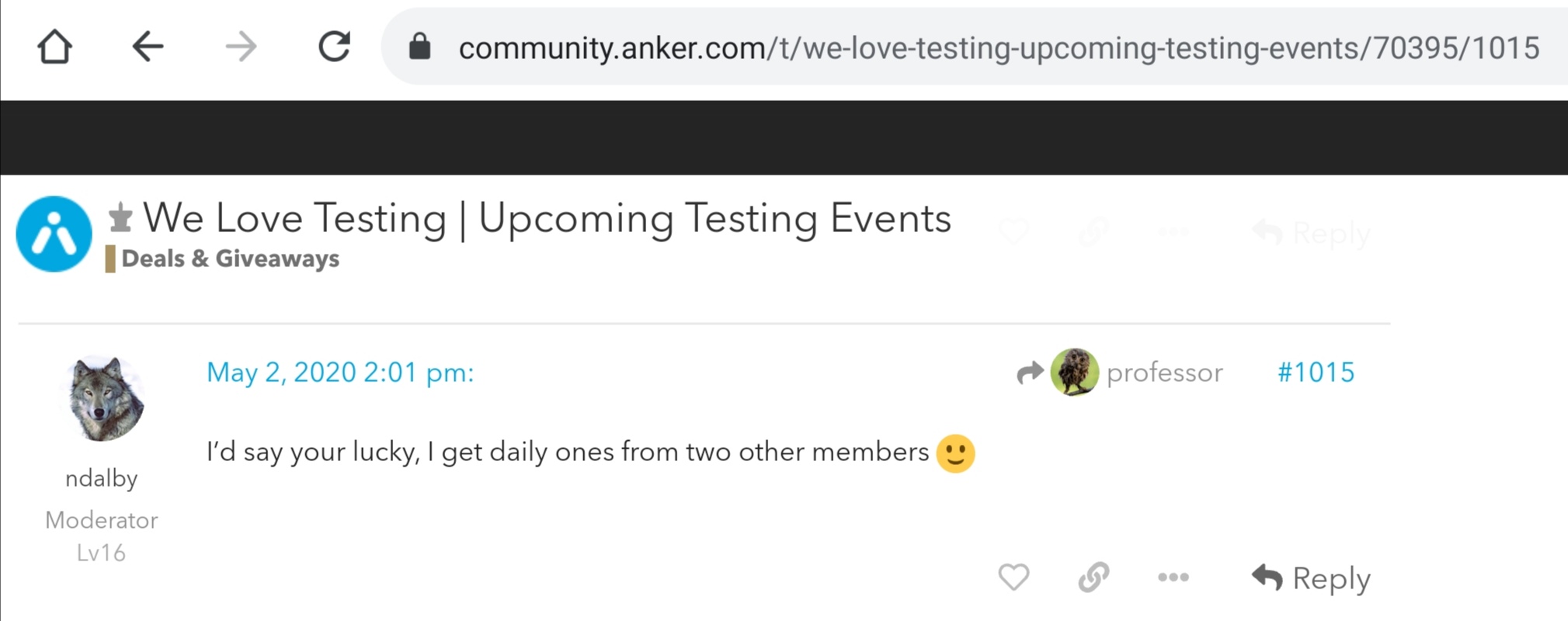Reload the page with the refresh icon
The image size is (1568, 621).
pos(335,47)
